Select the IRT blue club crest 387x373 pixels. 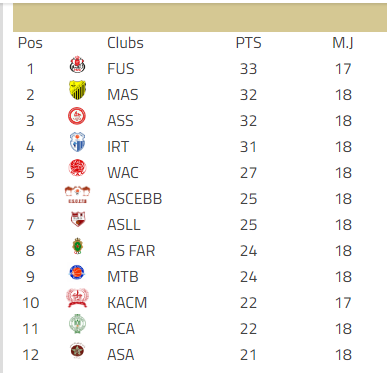[77, 142]
